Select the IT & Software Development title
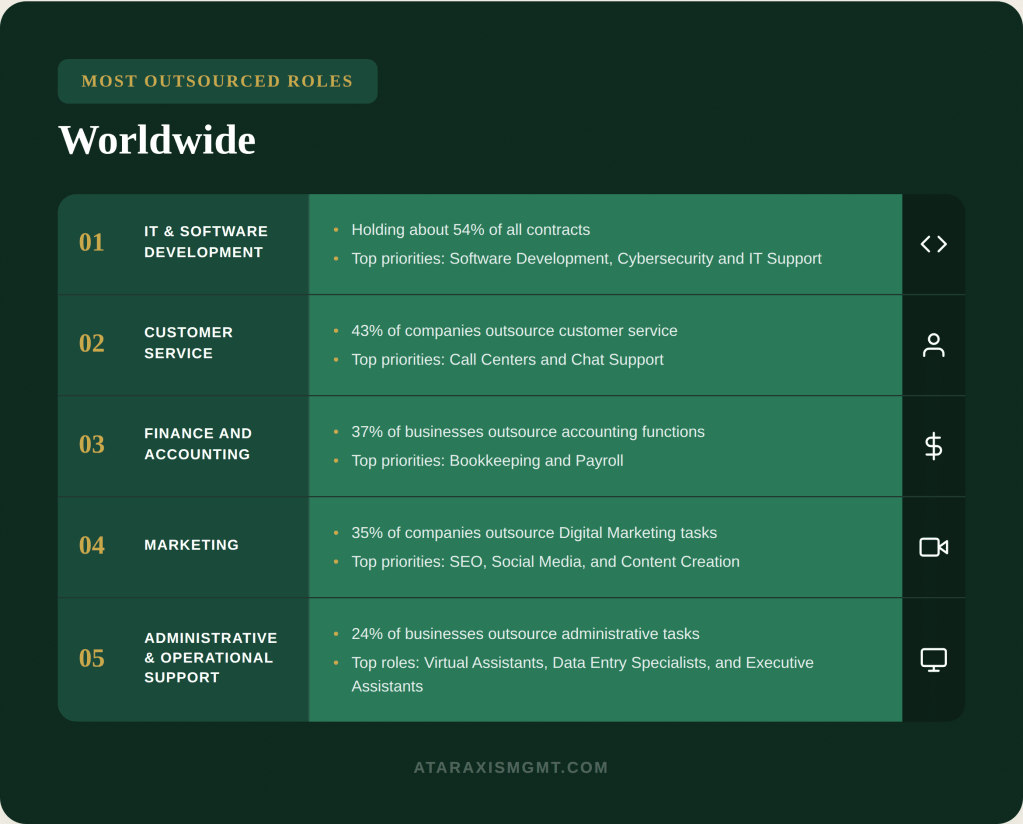This screenshot has width=1023, height=824. point(206,242)
